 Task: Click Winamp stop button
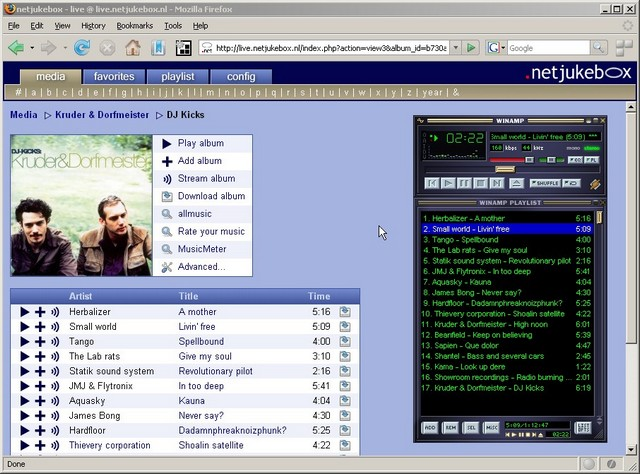tap(480, 183)
